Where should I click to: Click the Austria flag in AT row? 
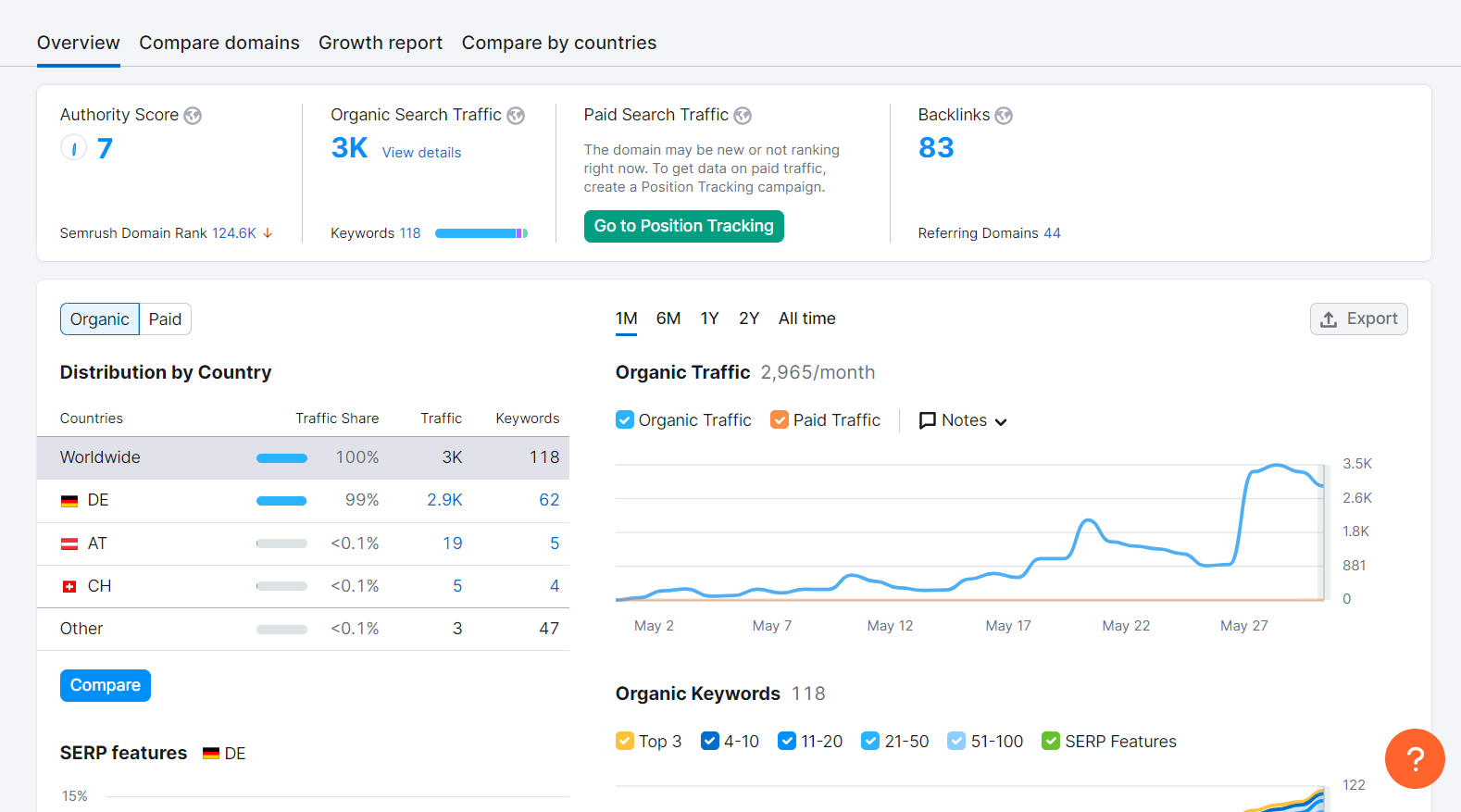click(69, 544)
